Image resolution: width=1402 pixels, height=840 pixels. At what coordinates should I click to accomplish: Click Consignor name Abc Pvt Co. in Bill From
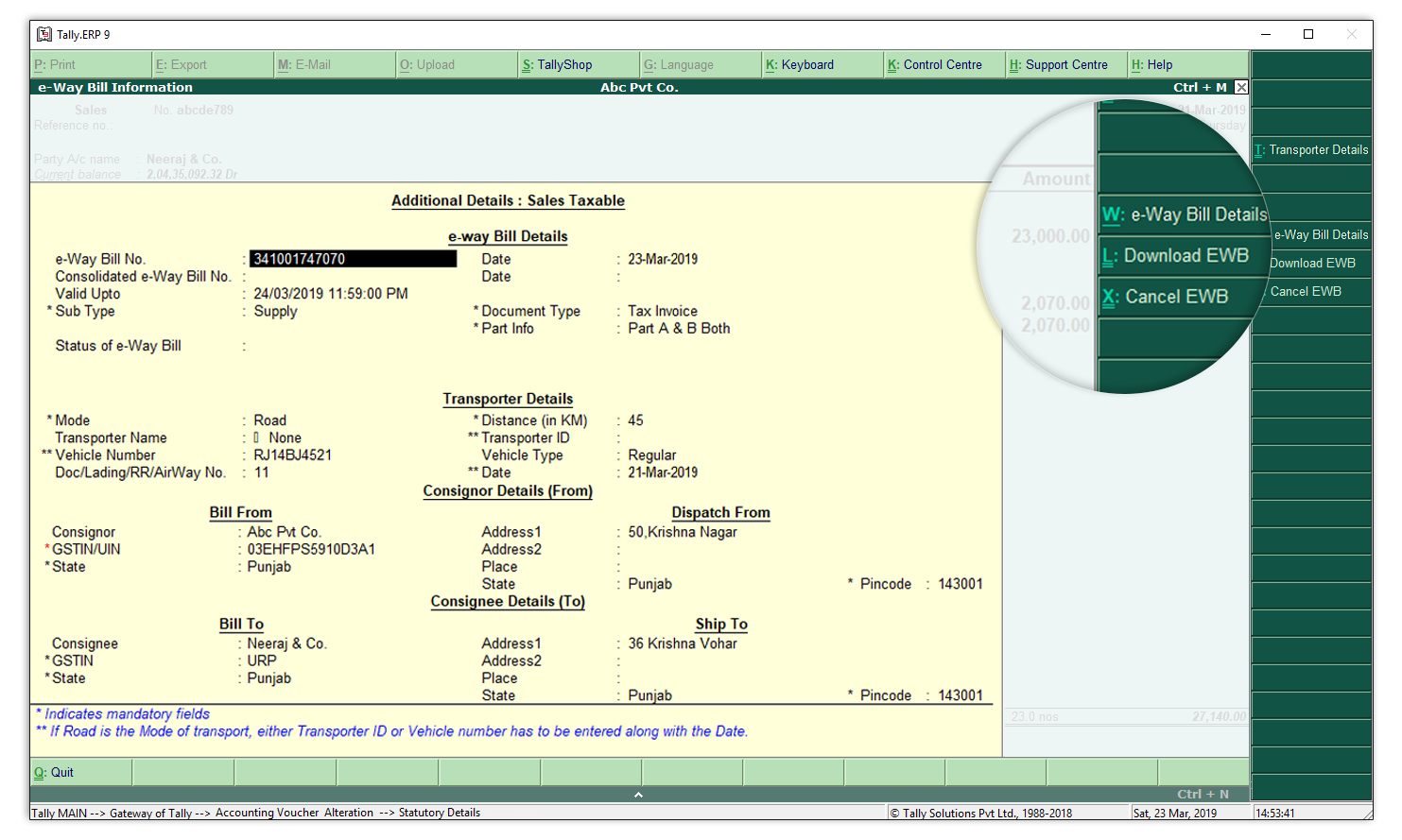coord(284,532)
